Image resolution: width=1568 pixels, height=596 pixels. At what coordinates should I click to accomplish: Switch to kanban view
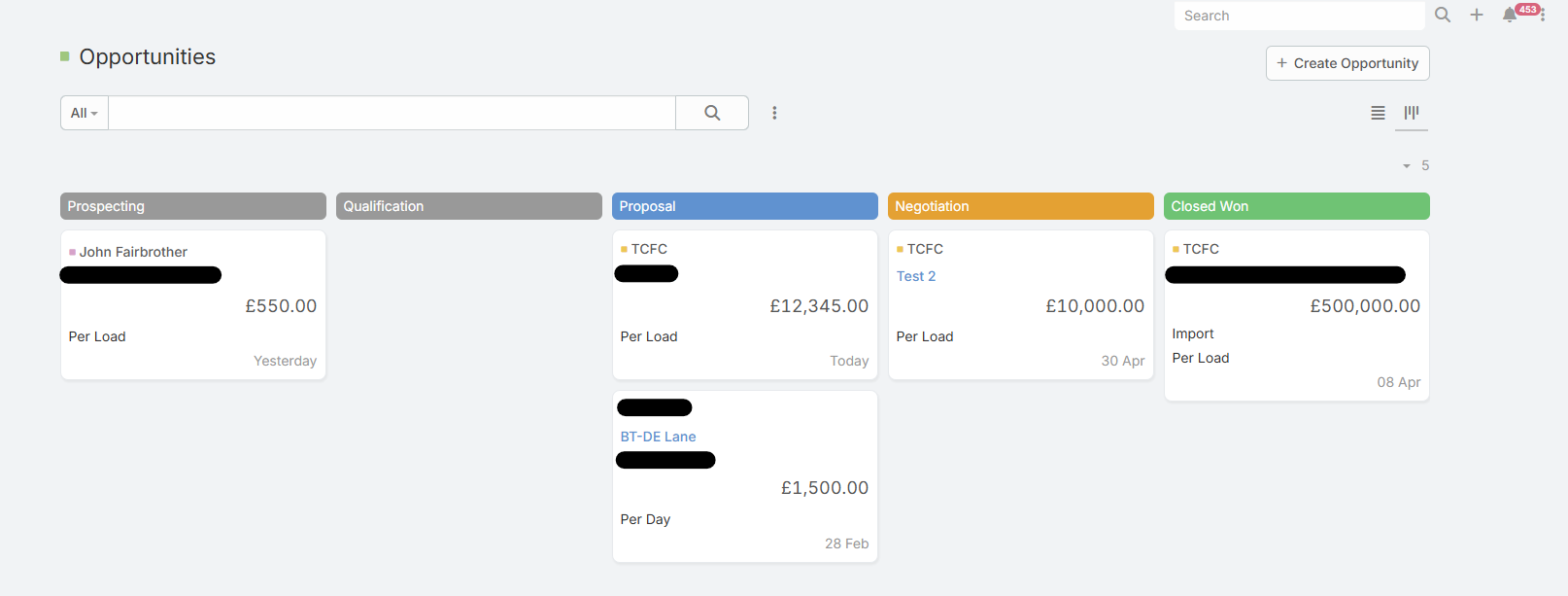tap(1412, 113)
